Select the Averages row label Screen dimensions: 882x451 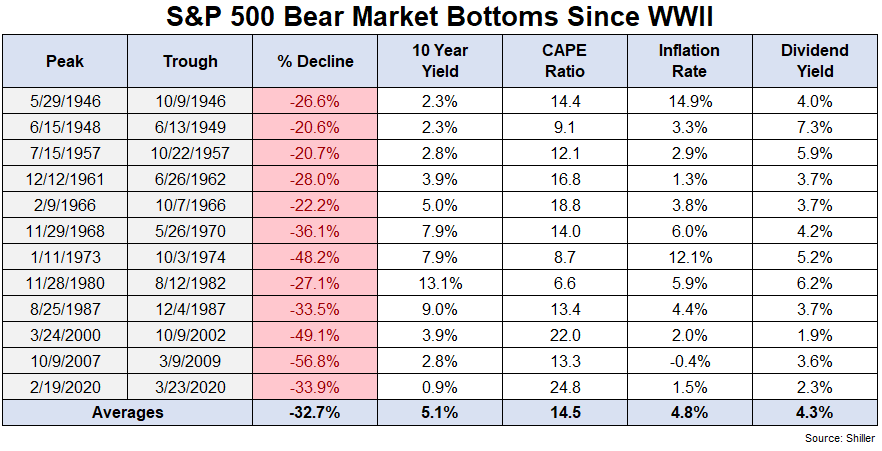coord(128,412)
